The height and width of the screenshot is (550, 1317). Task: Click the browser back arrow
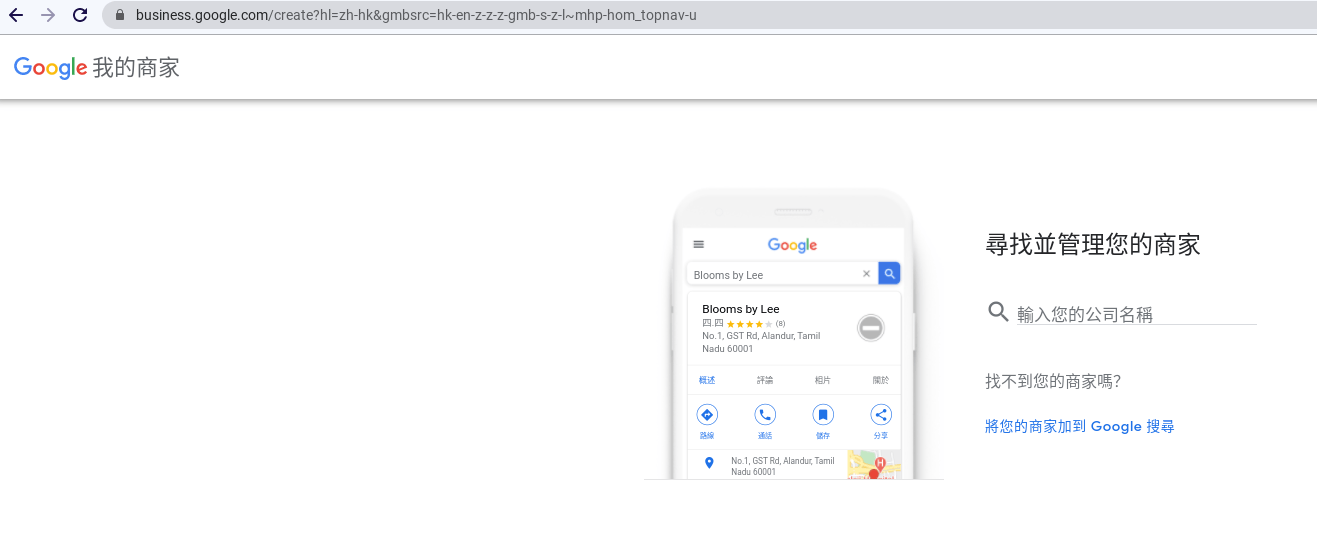pos(16,15)
